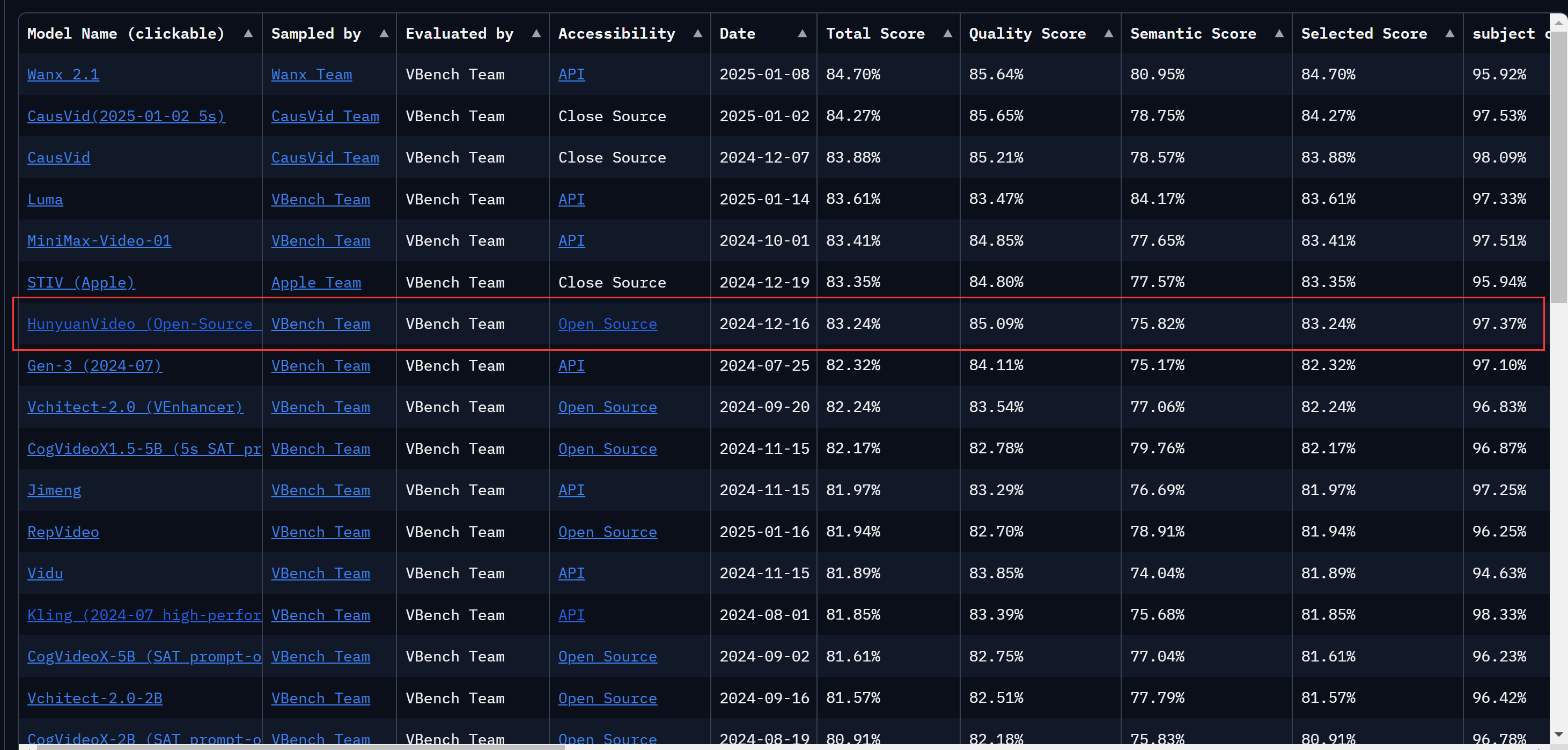Viewport: 1568px width, 750px height.
Task: Click Semantic Score sort arrow
Action: tap(1279, 33)
